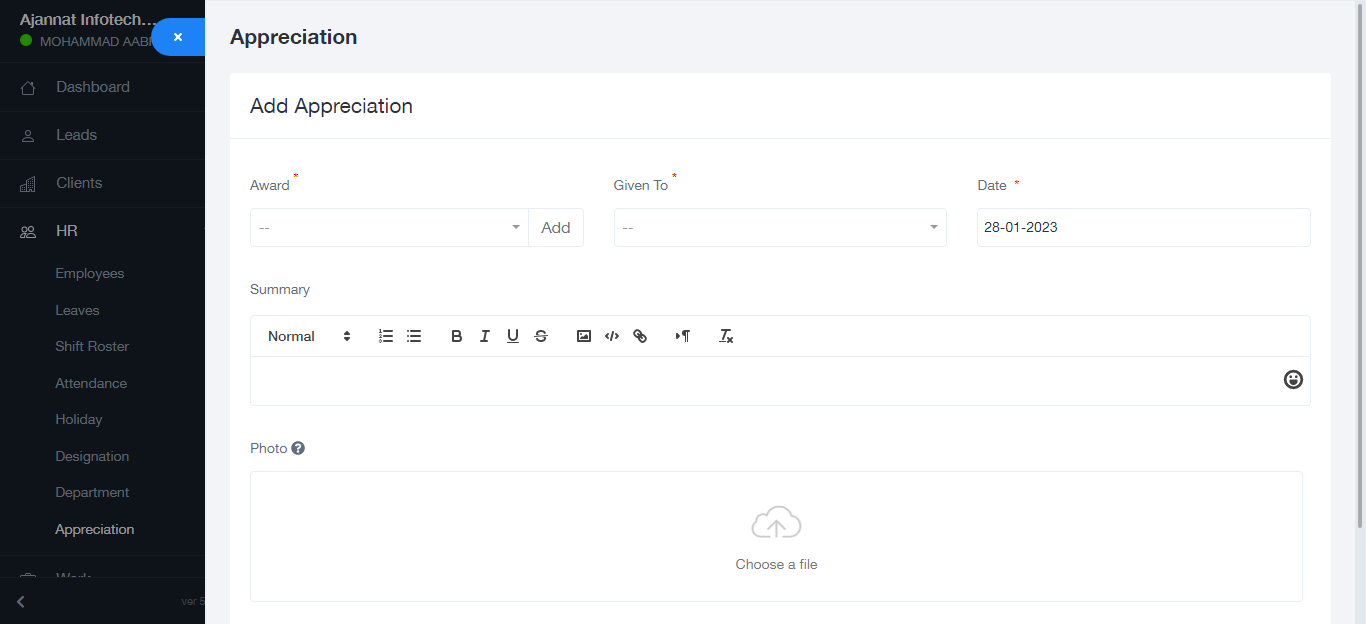The height and width of the screenshot is (624, 1366).
Task: Toggle bold formatting in Summary editor
Action: [456, 337]
